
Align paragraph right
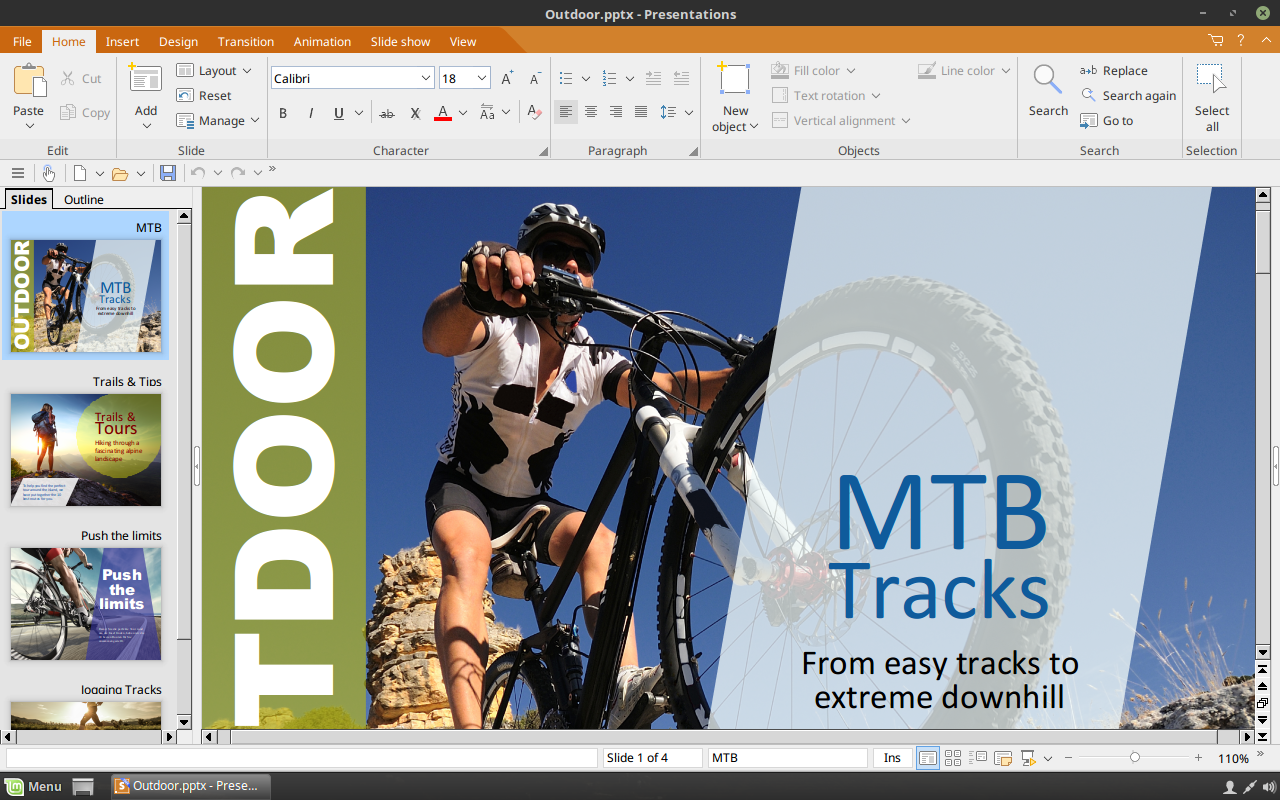pos(616,112)
